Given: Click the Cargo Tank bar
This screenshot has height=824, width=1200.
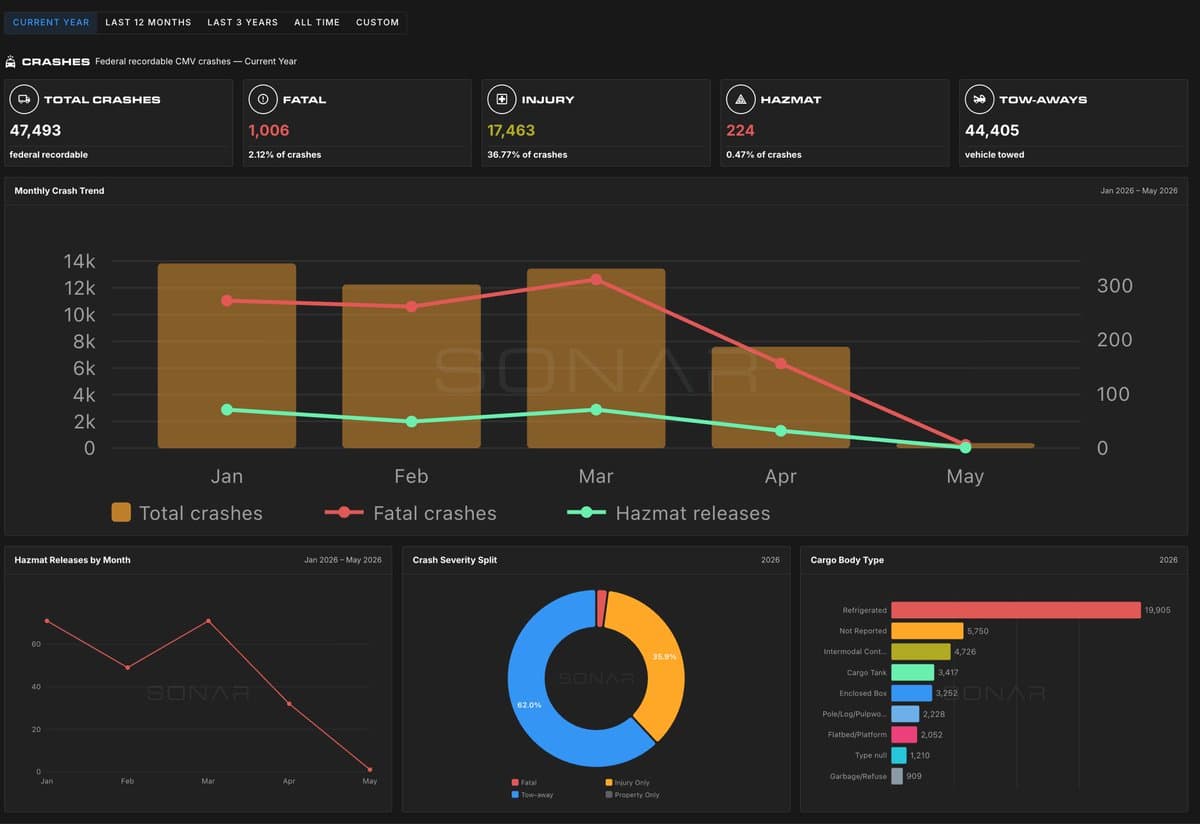Looking at the screenshot, I should pos(912,673).
